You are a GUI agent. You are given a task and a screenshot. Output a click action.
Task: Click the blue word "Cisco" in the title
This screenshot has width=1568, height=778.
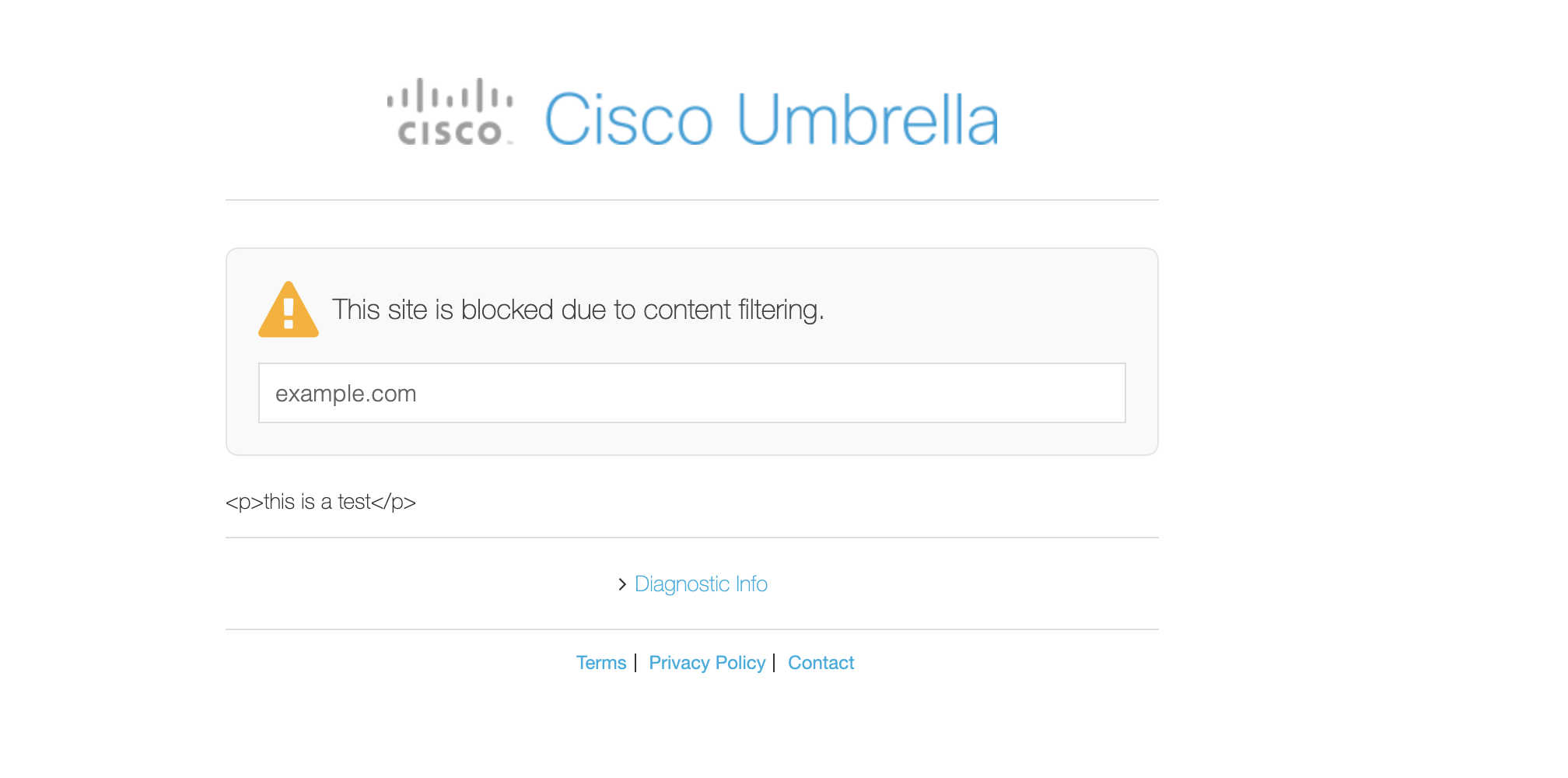pos(628,120)
